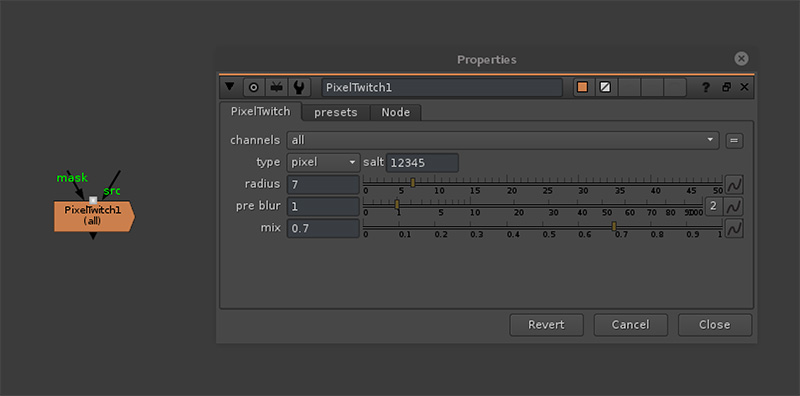Close the Properties pane with round X

[x=741, y=59]
